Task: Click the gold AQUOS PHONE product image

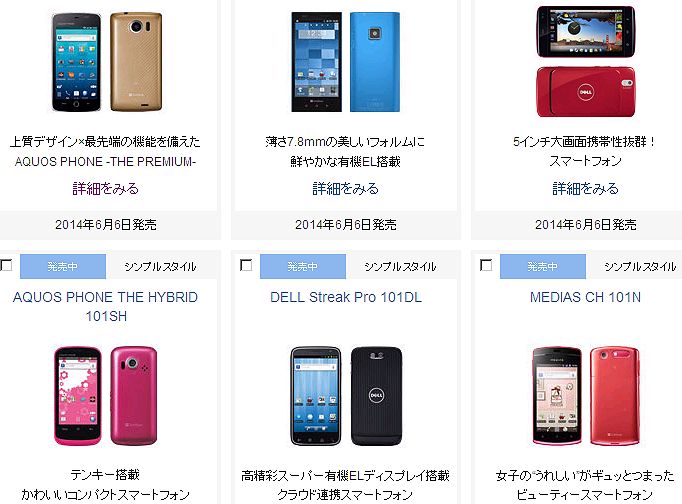Action: click(107, 62)
